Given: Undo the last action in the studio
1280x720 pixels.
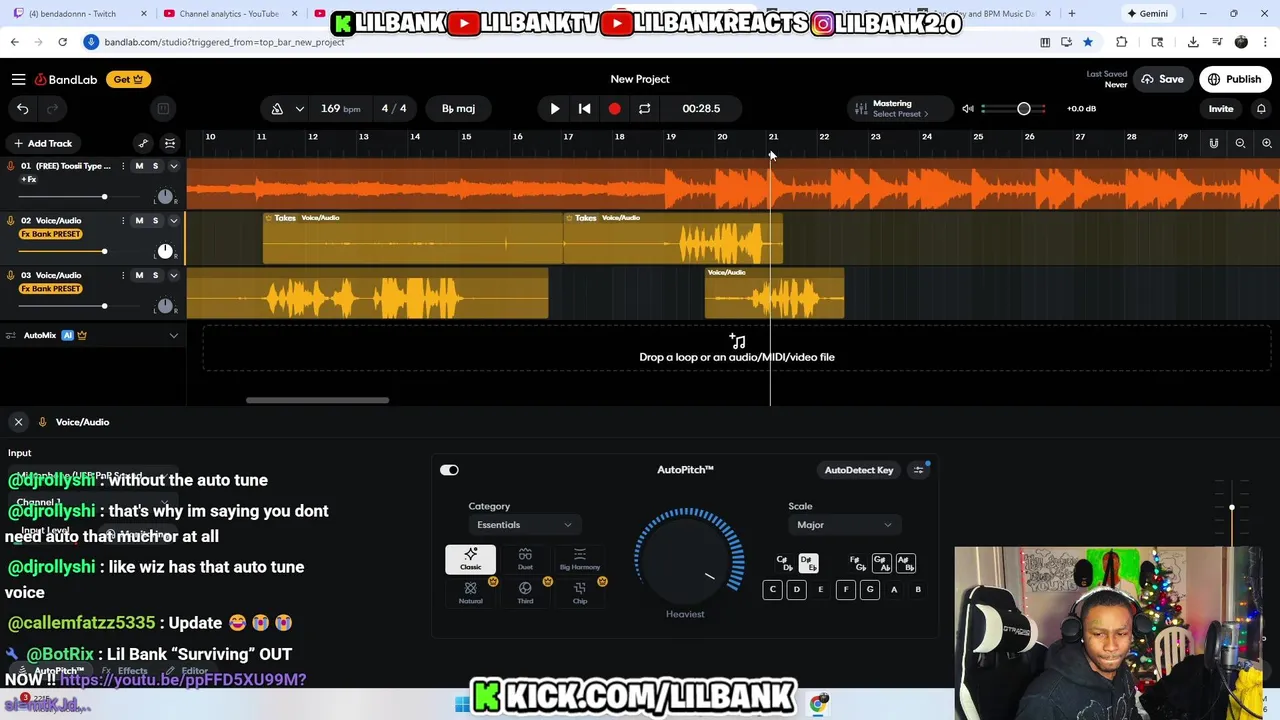Looking at the screenshot, I should 22,108.
